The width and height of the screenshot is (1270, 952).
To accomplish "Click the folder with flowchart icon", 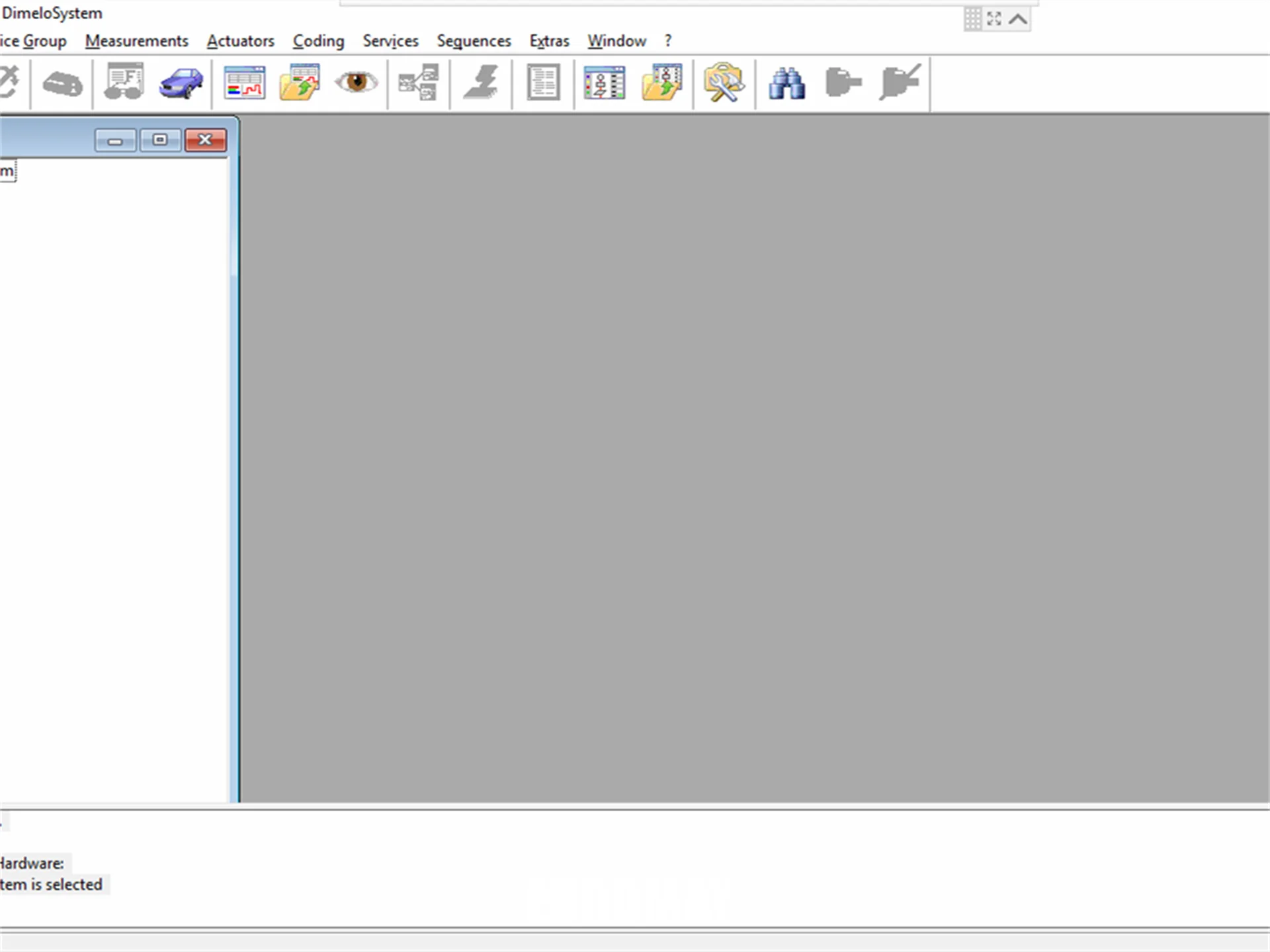I will point(661,83).
